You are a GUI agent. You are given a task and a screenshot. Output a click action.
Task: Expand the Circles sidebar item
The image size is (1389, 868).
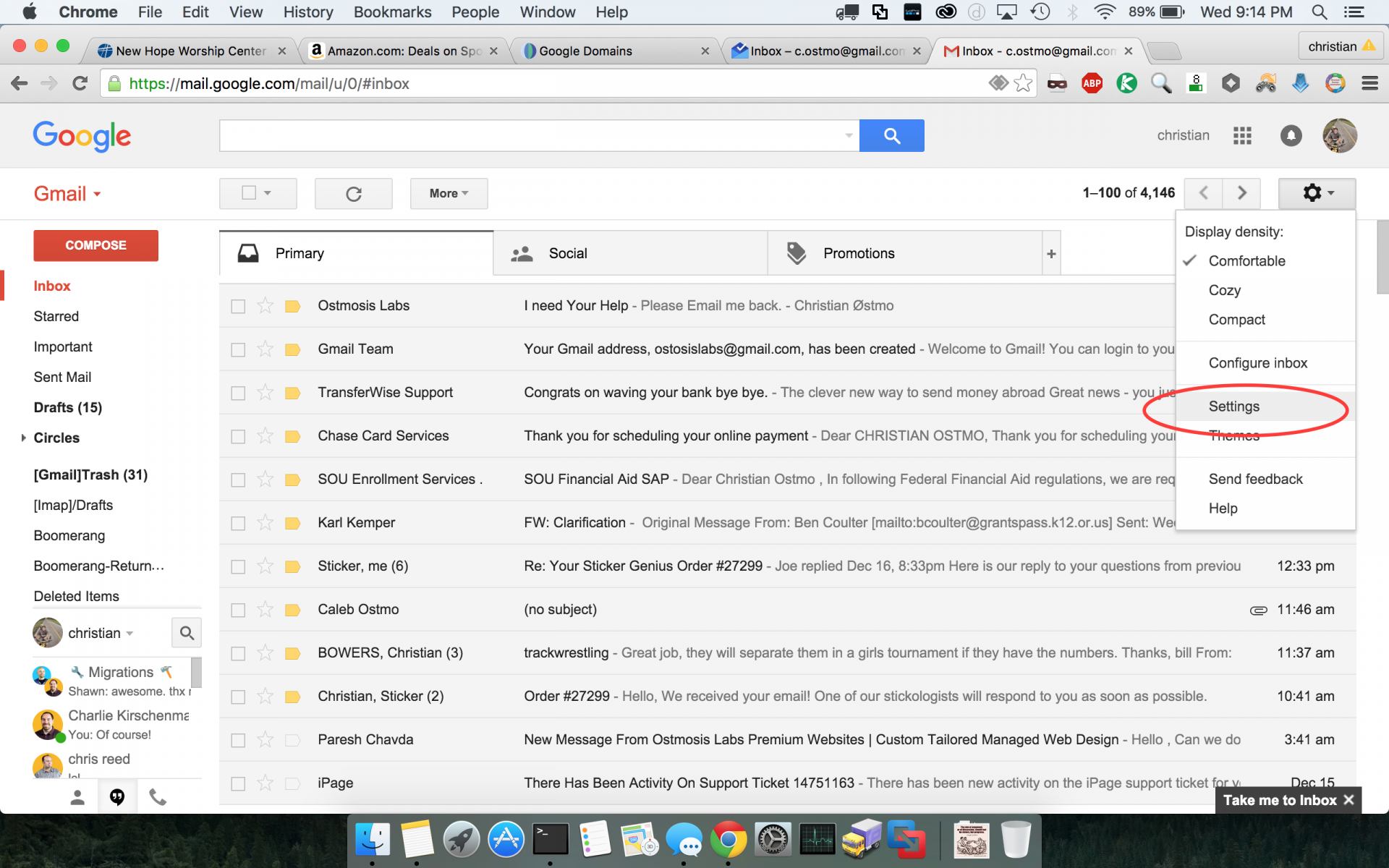[x=23, y=437]
